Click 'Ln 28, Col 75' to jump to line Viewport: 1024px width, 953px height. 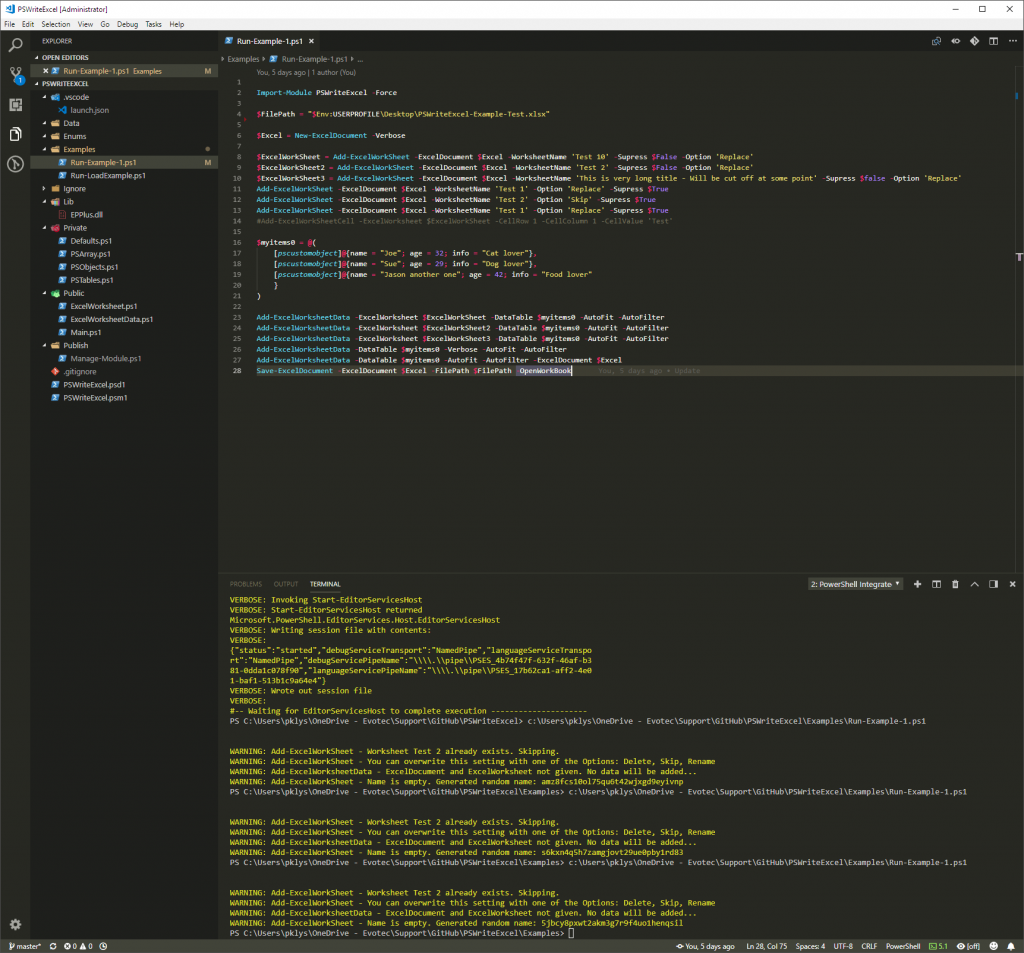tap(766, 945)
